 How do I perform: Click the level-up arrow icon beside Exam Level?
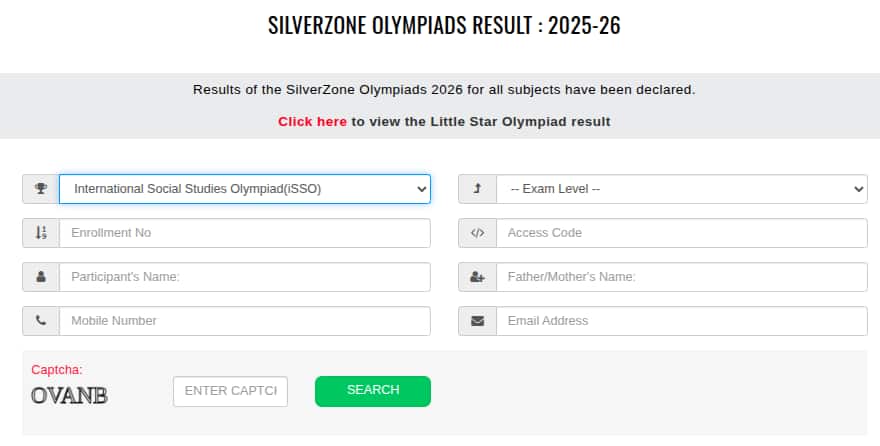tap(477, 189)
